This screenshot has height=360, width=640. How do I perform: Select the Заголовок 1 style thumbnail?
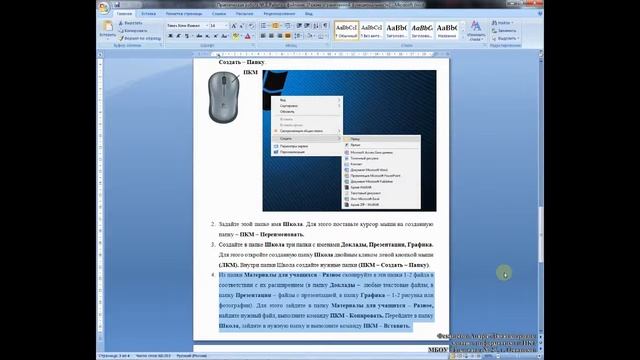click(396, 30)
